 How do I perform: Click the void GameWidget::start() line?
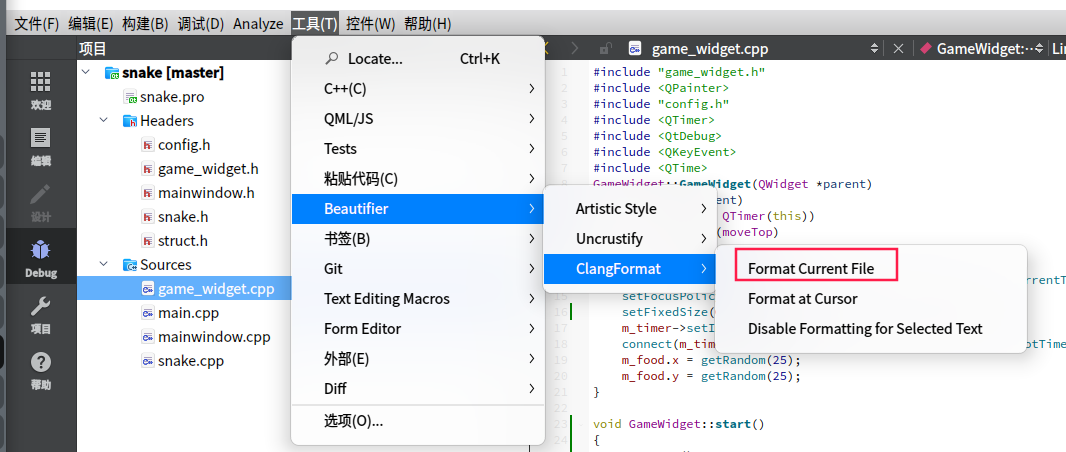tap(679, 424)
